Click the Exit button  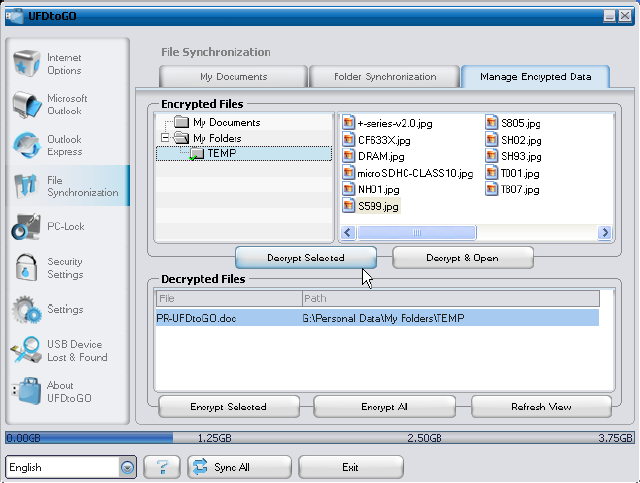click(351, 467)
